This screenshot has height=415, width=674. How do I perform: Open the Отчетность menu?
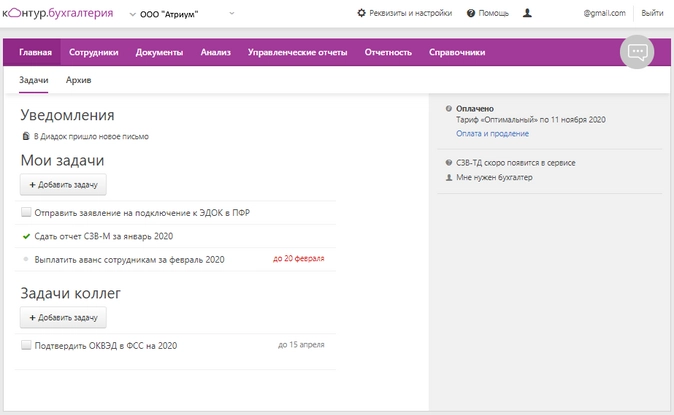pyautogui.click(x=388, y=52)
